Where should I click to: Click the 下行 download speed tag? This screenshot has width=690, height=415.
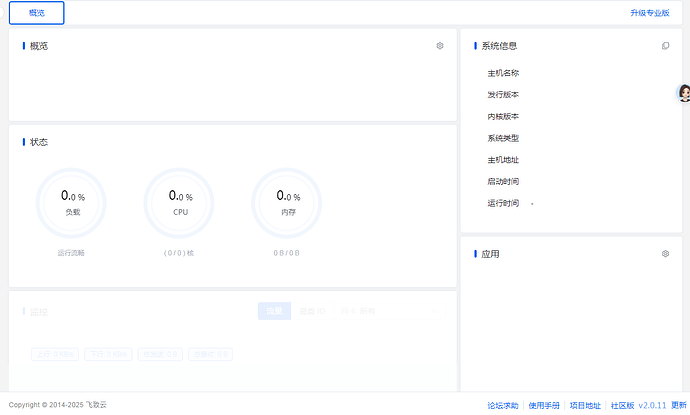106,354
